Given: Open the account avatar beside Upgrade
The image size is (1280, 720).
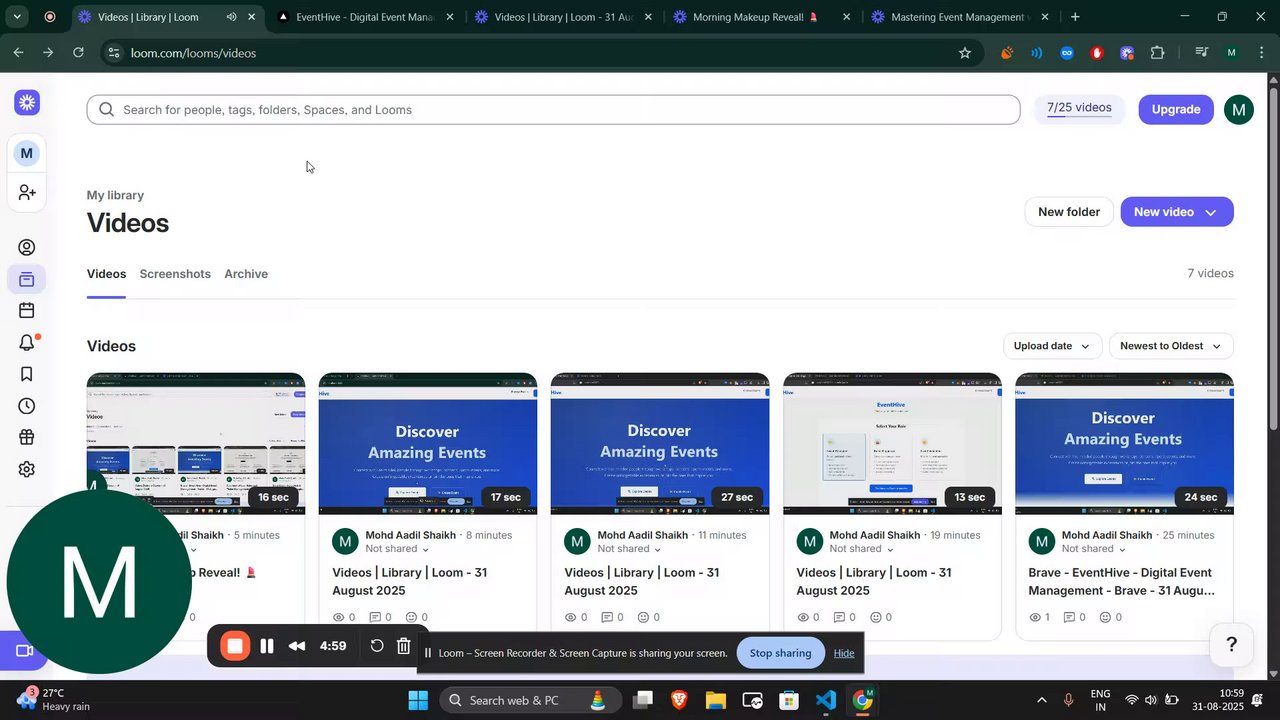Looking at the screenshot, I should point(1239,109).
